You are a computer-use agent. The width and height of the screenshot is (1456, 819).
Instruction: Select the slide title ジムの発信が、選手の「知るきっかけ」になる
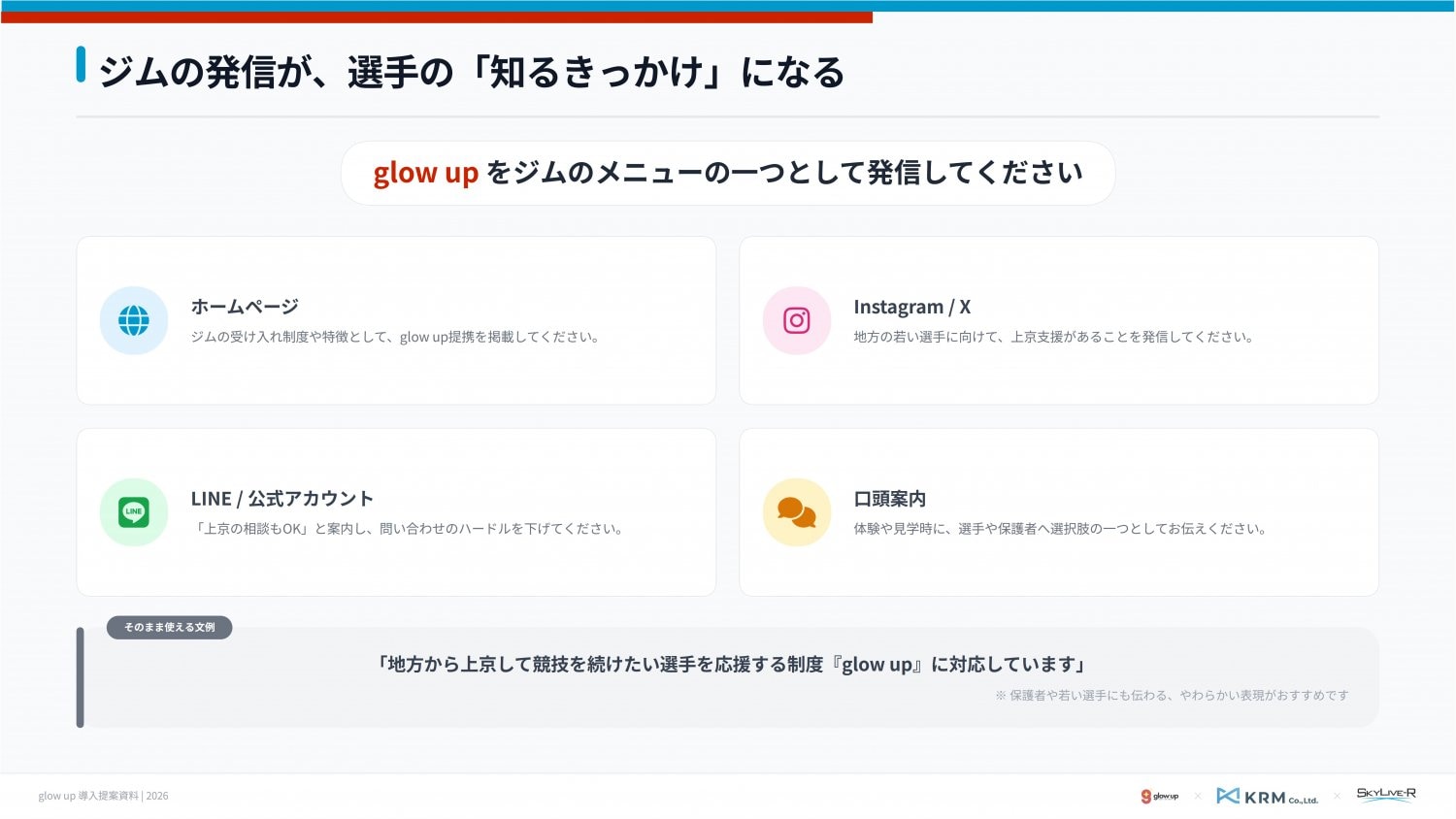(x=472, y=73)
